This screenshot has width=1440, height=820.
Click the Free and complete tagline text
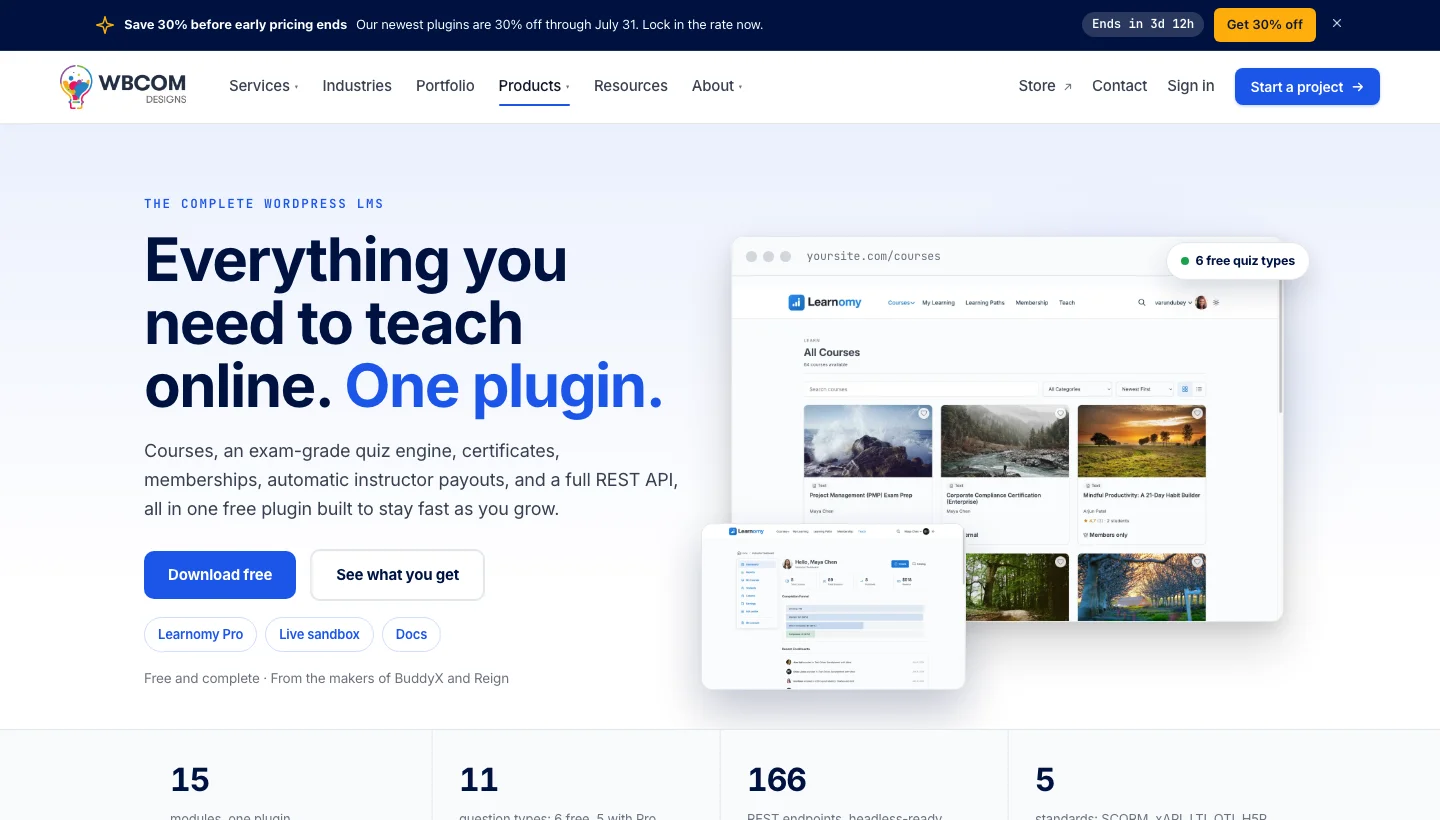click(326, 678)
